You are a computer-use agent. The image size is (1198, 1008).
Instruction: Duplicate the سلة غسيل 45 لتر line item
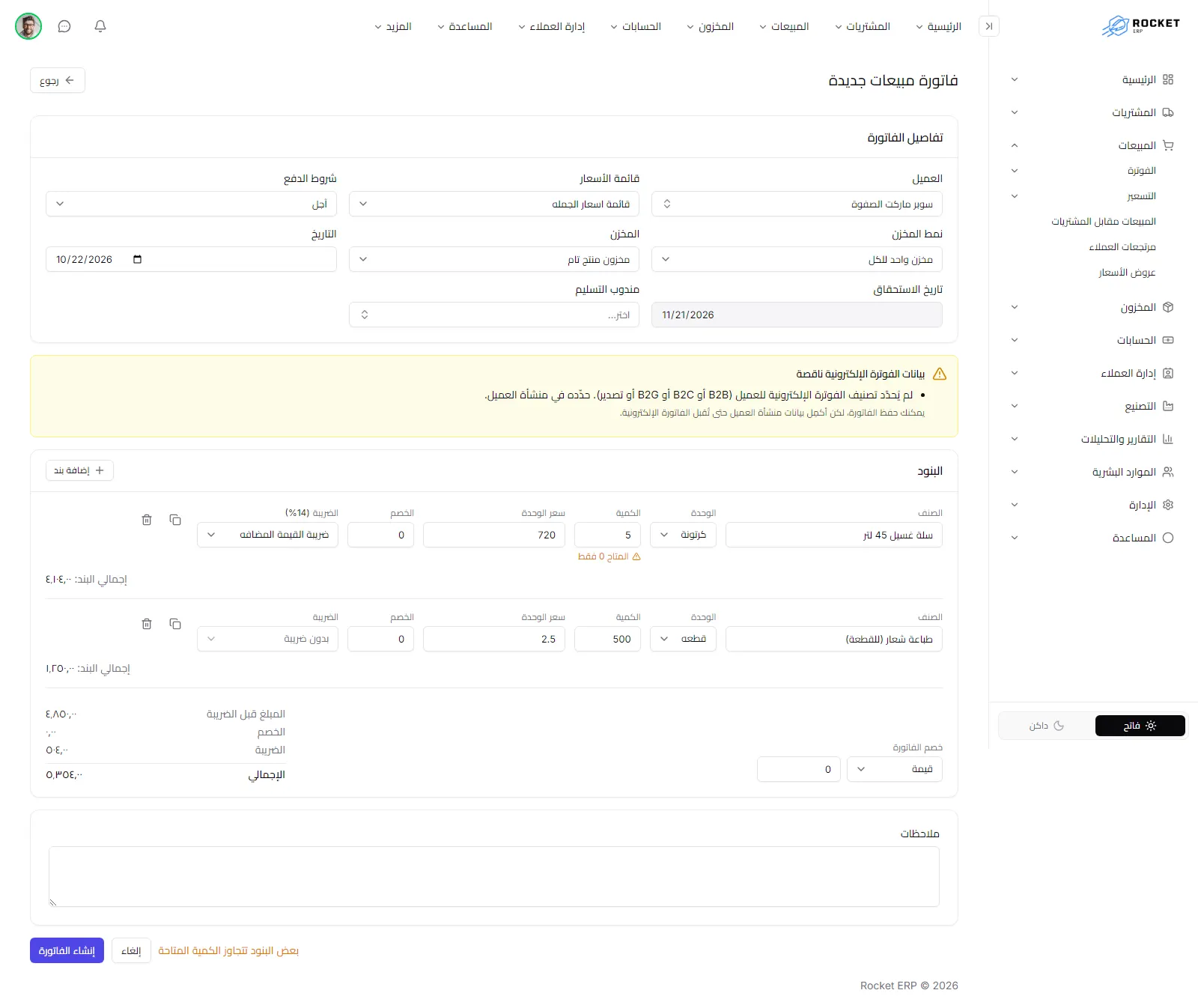(x=175, y=520)
